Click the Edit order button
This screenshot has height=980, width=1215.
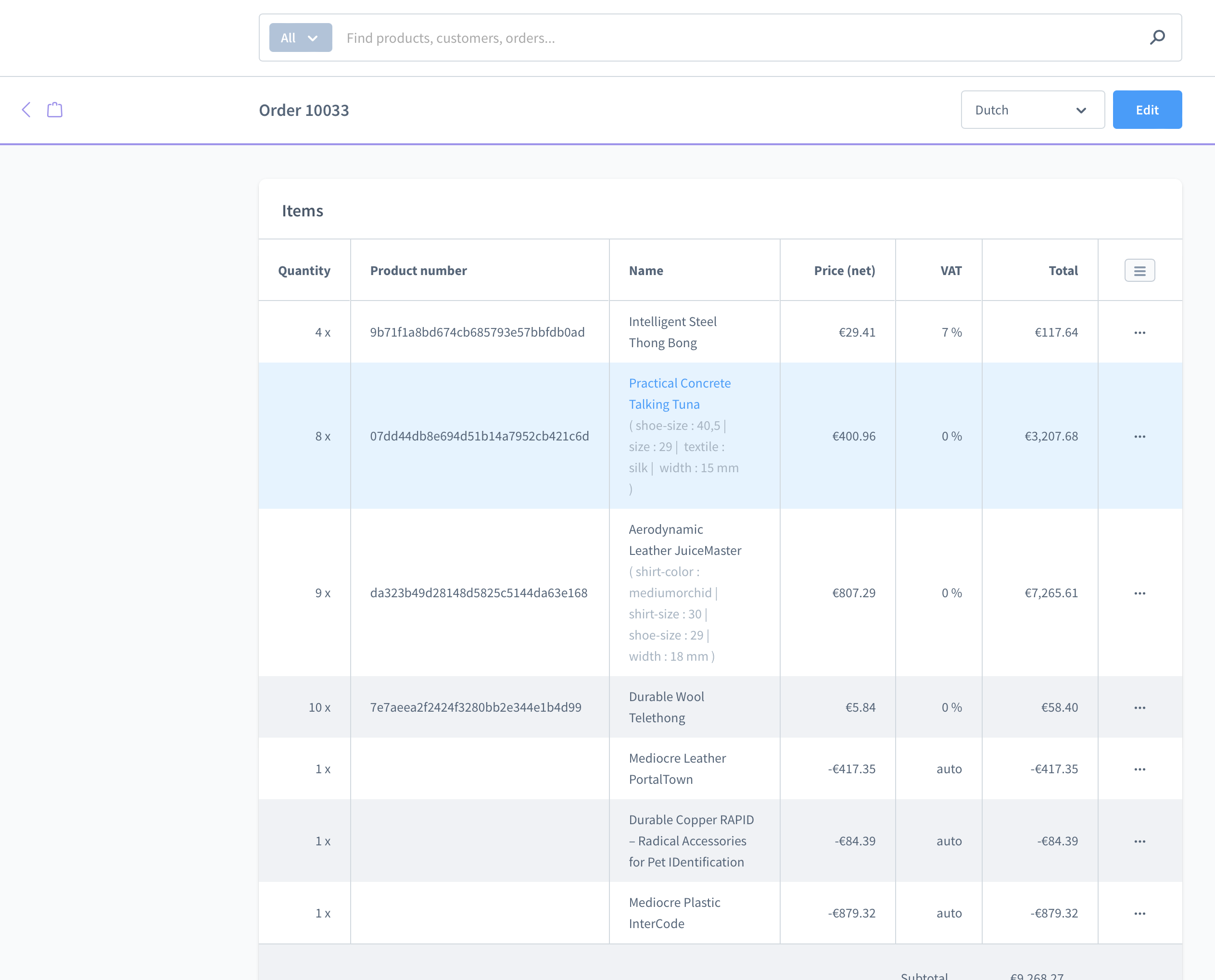pos(1147,110)
